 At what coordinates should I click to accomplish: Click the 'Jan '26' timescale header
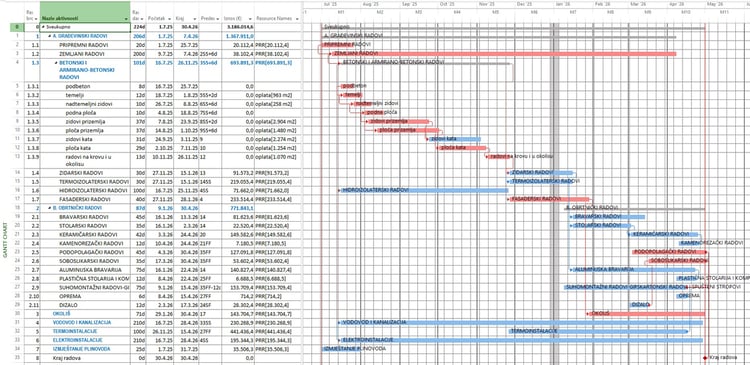(563, 4)
